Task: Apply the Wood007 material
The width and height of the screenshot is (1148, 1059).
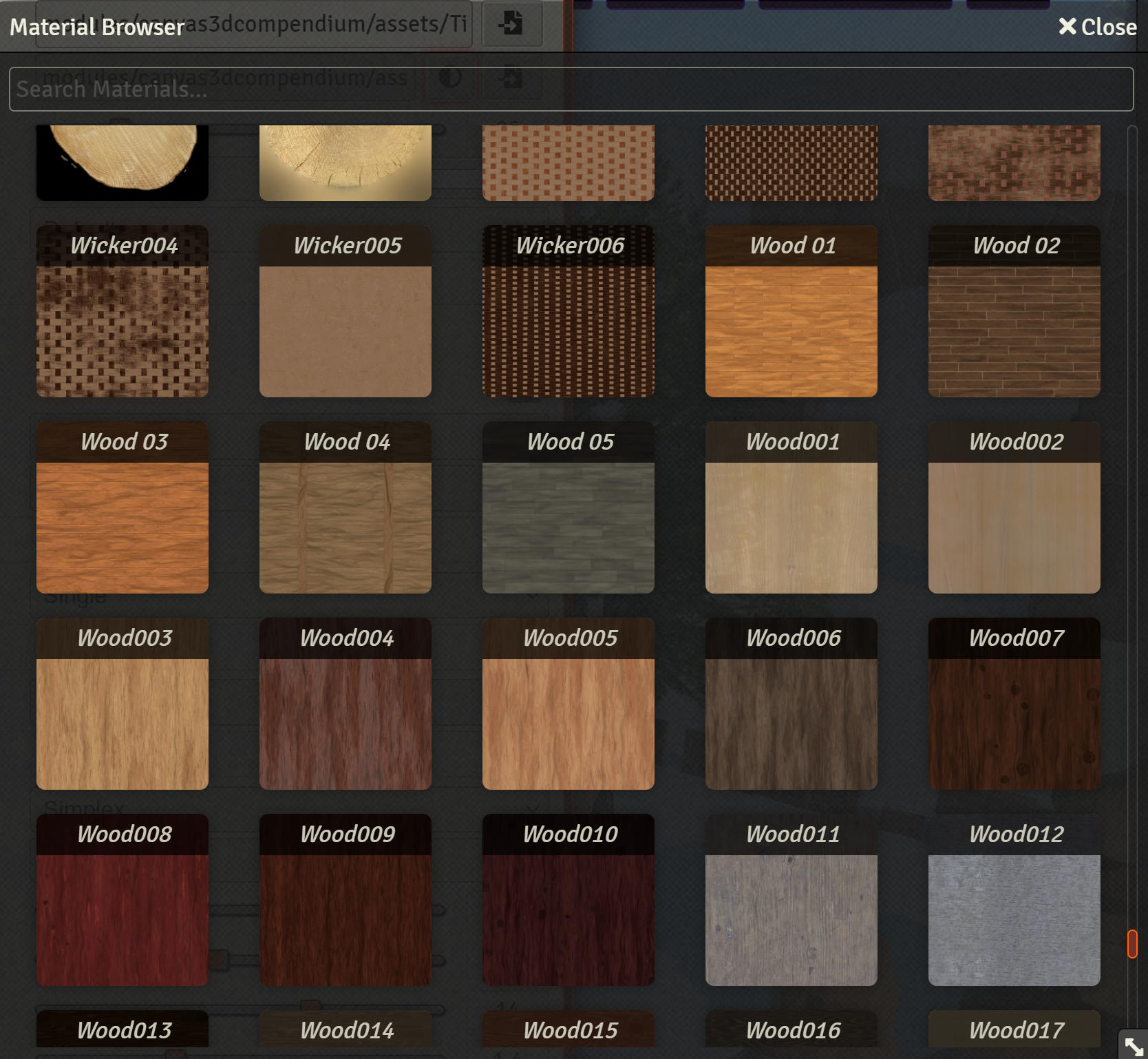Action: tap(1014, 704)
